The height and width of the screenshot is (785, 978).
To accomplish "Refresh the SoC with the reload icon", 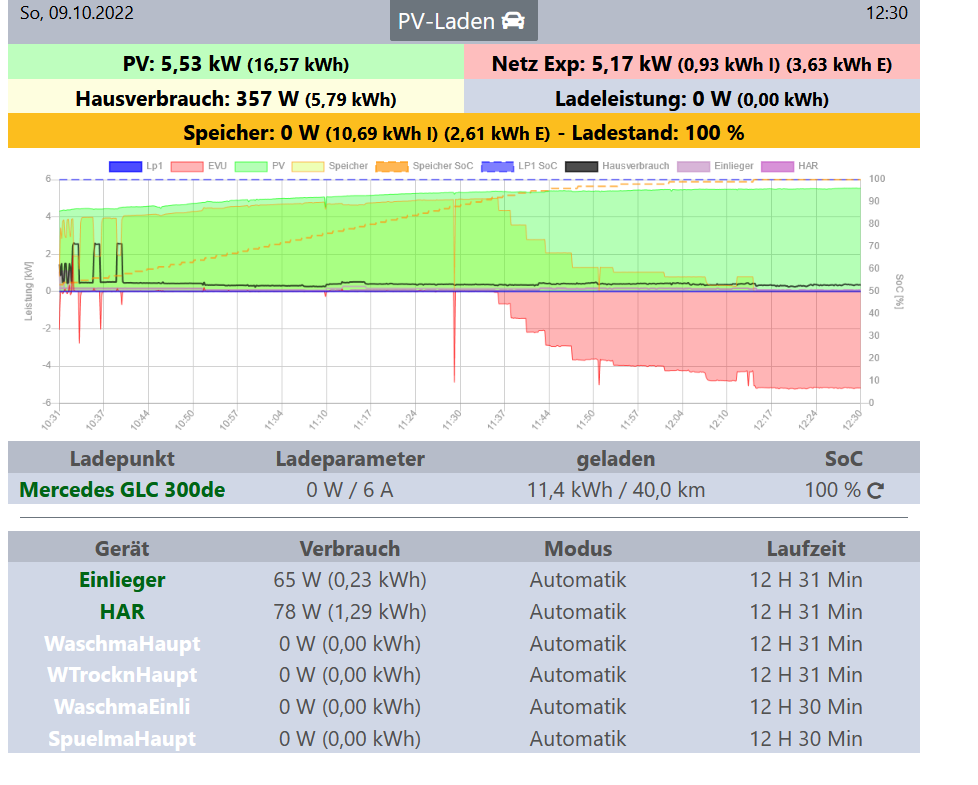I will (x=874, y=490).
